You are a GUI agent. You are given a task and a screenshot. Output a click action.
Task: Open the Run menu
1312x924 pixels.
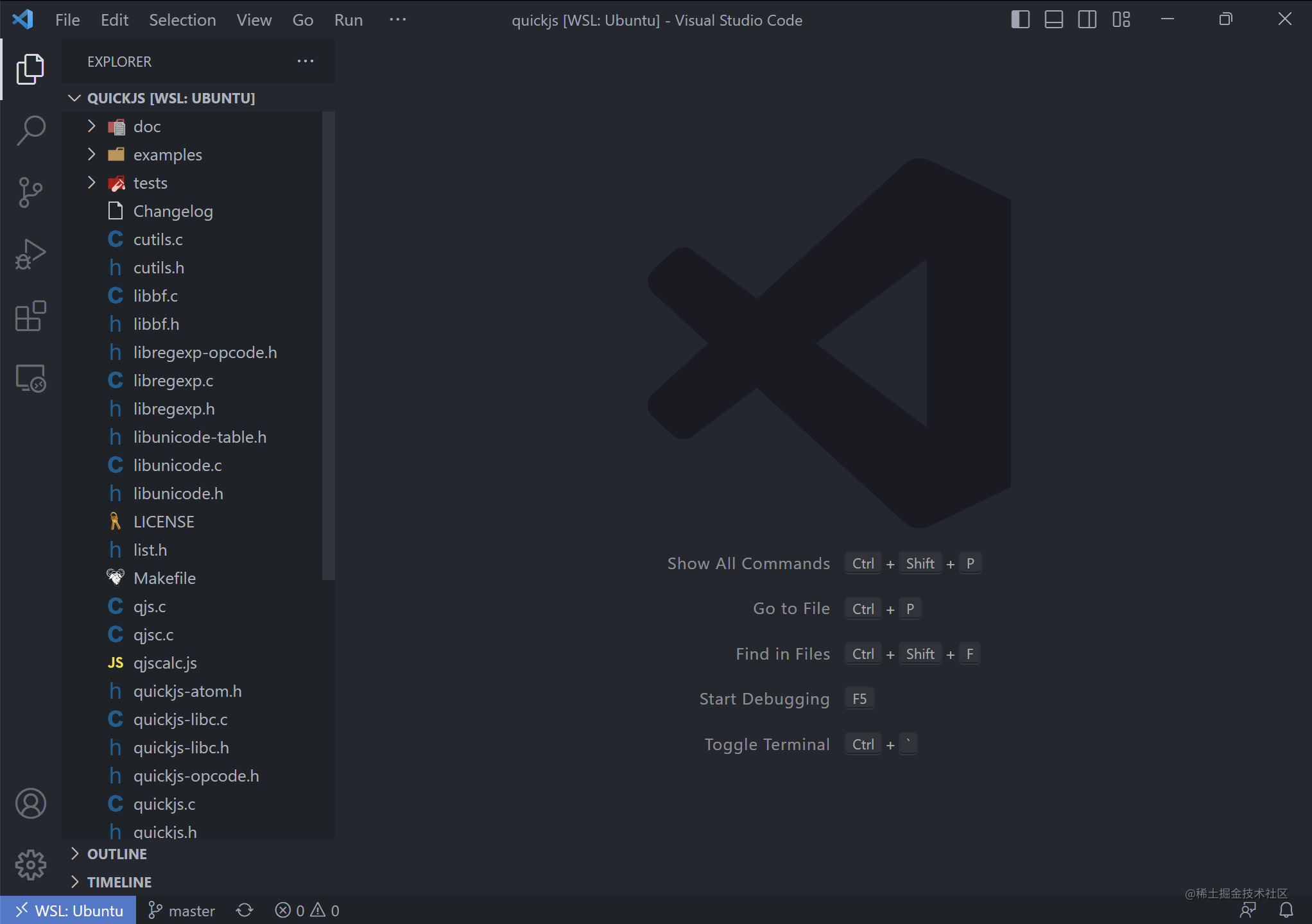coord(348,20)
